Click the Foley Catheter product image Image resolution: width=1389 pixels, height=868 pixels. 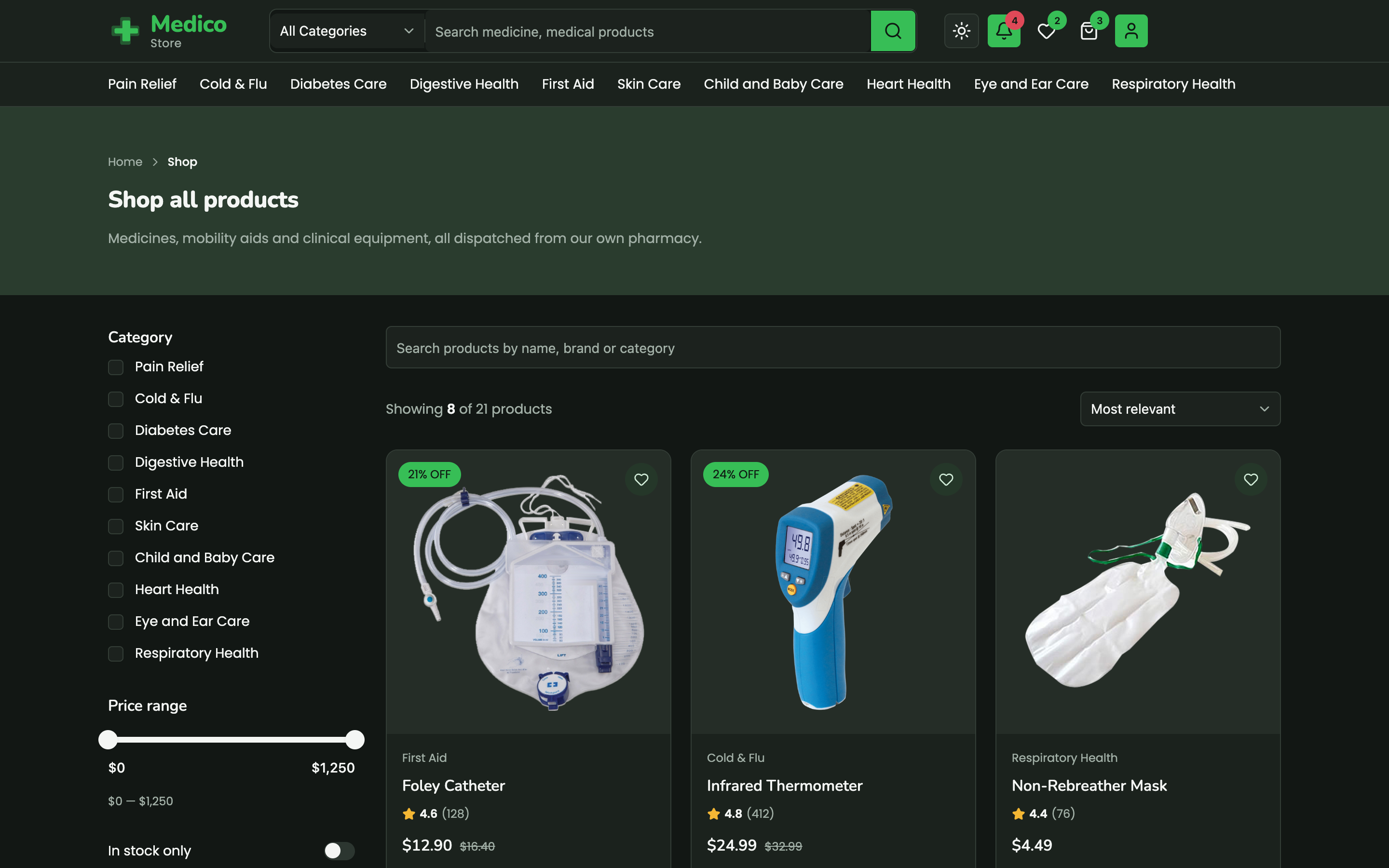(x=529, y=592)
